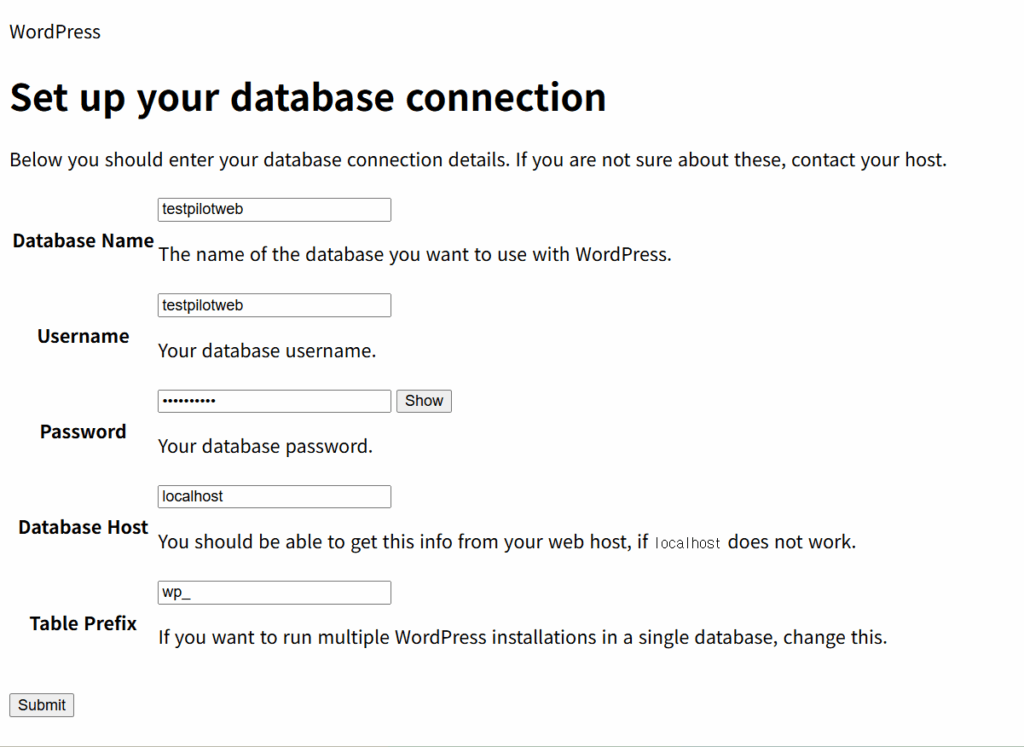Click the multiple WordPress installations help text
Image resolution: width=1024 pixels, height=747 pixels.
point(522,637)
